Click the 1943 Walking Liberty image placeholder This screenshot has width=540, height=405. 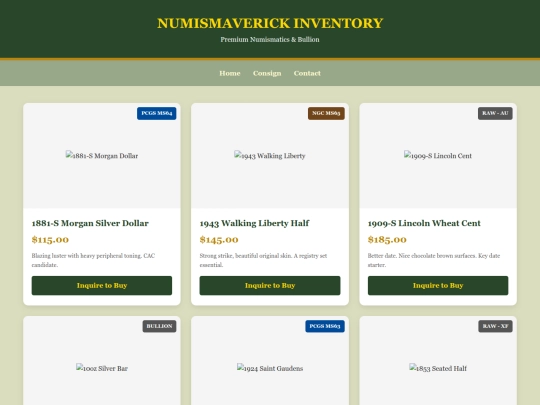pyautogui.click(x=270, y=156)
